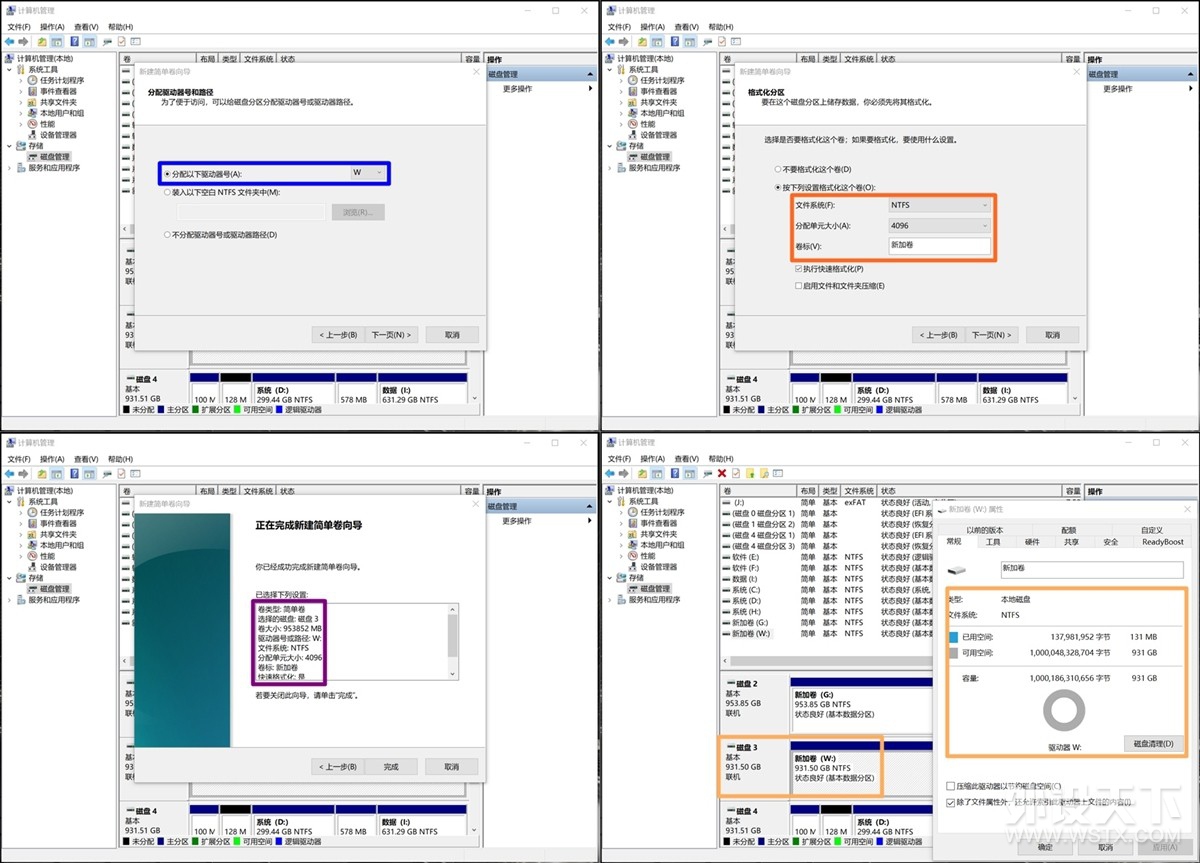1200x863 pixels.
Task: Click 服务和应用程序 tree icon beside (W:) 属性 dialog
Action: pos(622,600)
